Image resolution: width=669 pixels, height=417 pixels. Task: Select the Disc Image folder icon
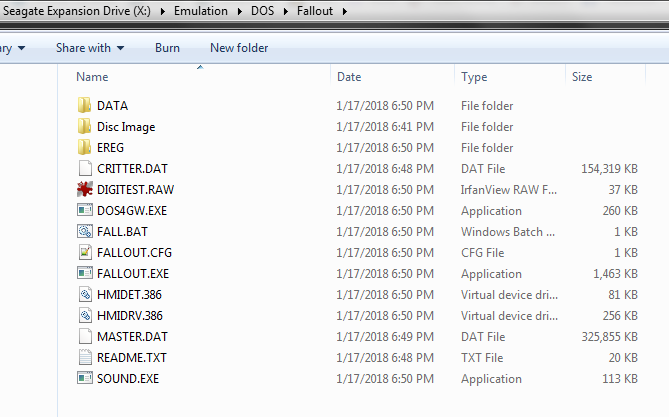tap(84, 126)
